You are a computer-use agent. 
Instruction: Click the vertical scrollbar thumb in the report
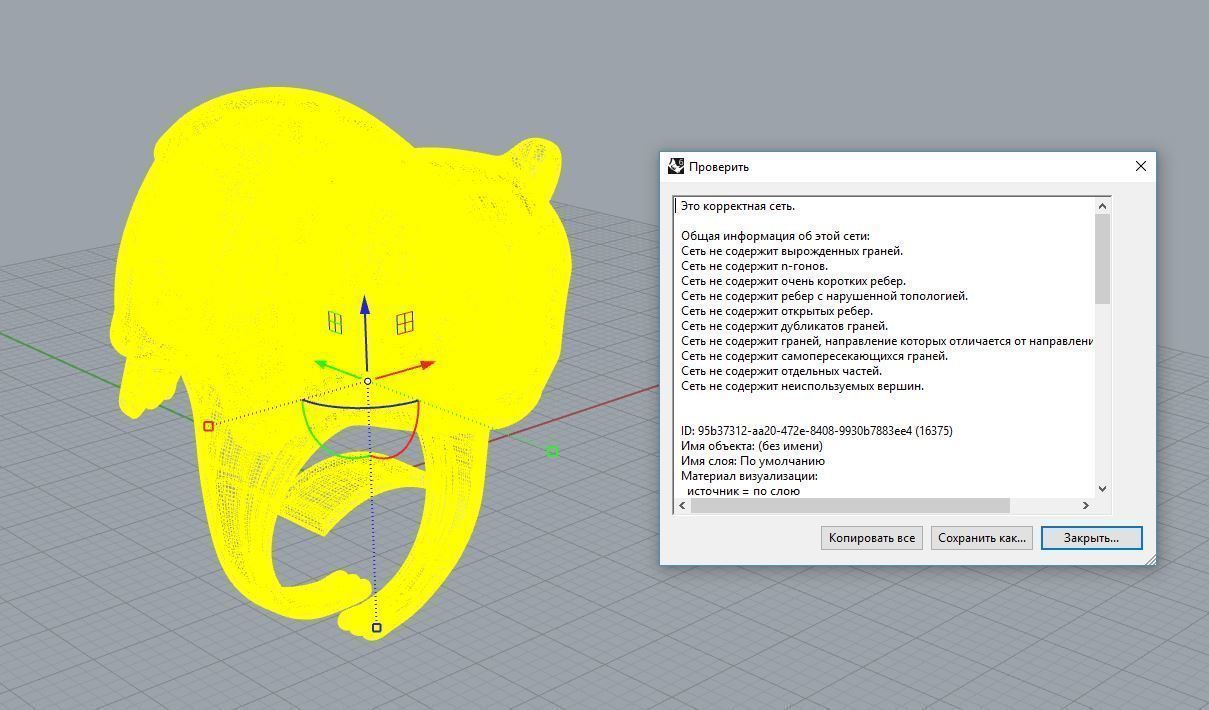tap(1103, 258)
